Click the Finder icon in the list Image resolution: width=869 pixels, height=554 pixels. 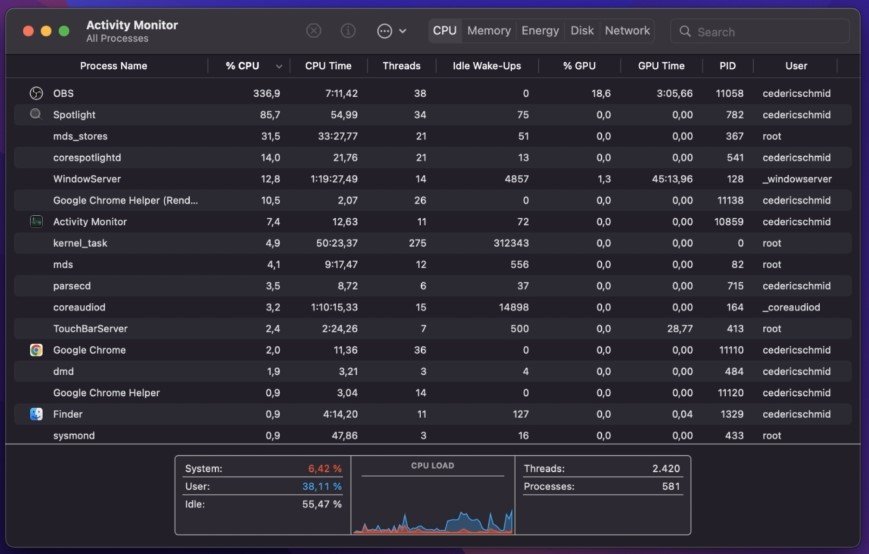[36, 414]
